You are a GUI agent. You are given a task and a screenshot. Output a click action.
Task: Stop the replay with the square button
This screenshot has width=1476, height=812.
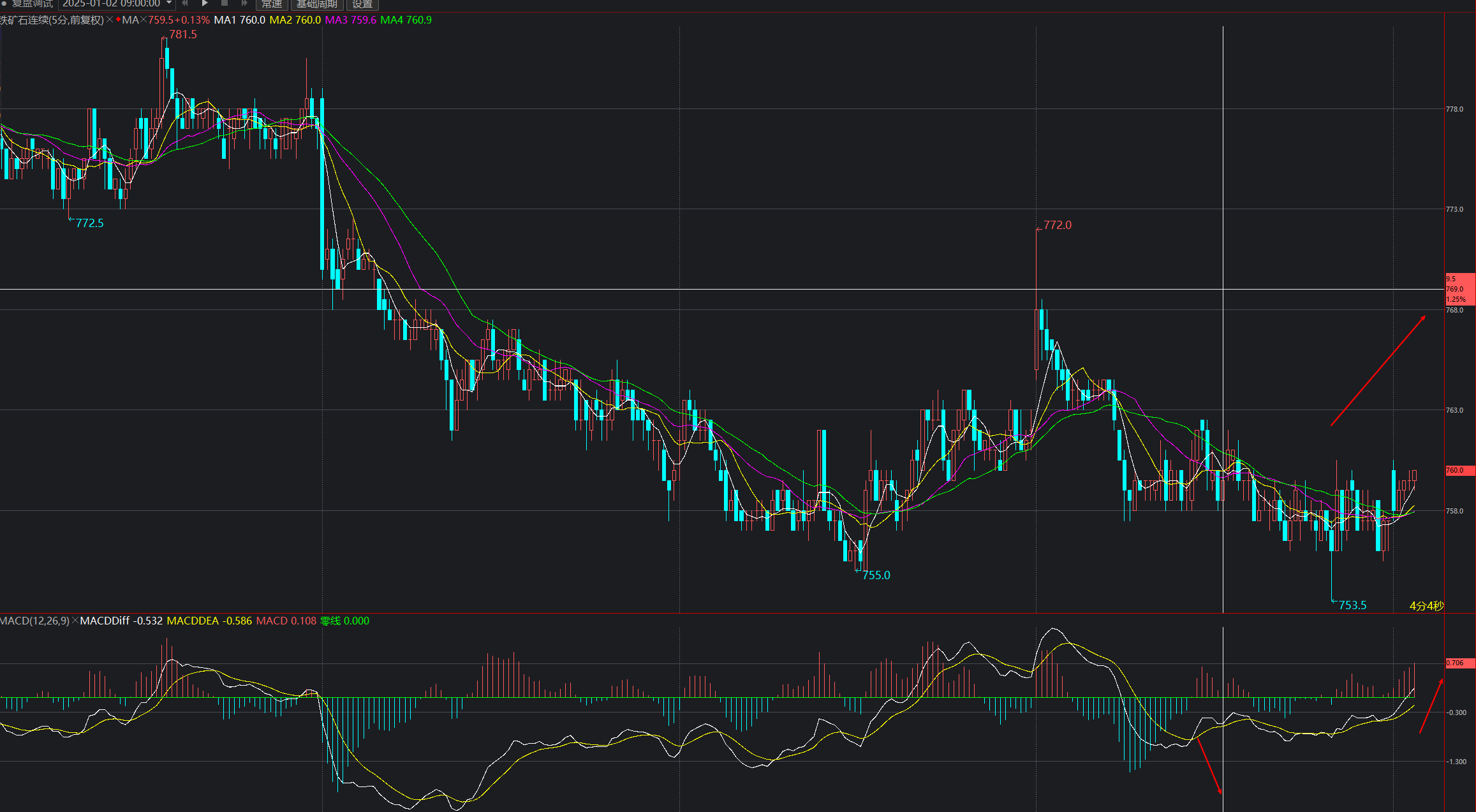(225, 3)
